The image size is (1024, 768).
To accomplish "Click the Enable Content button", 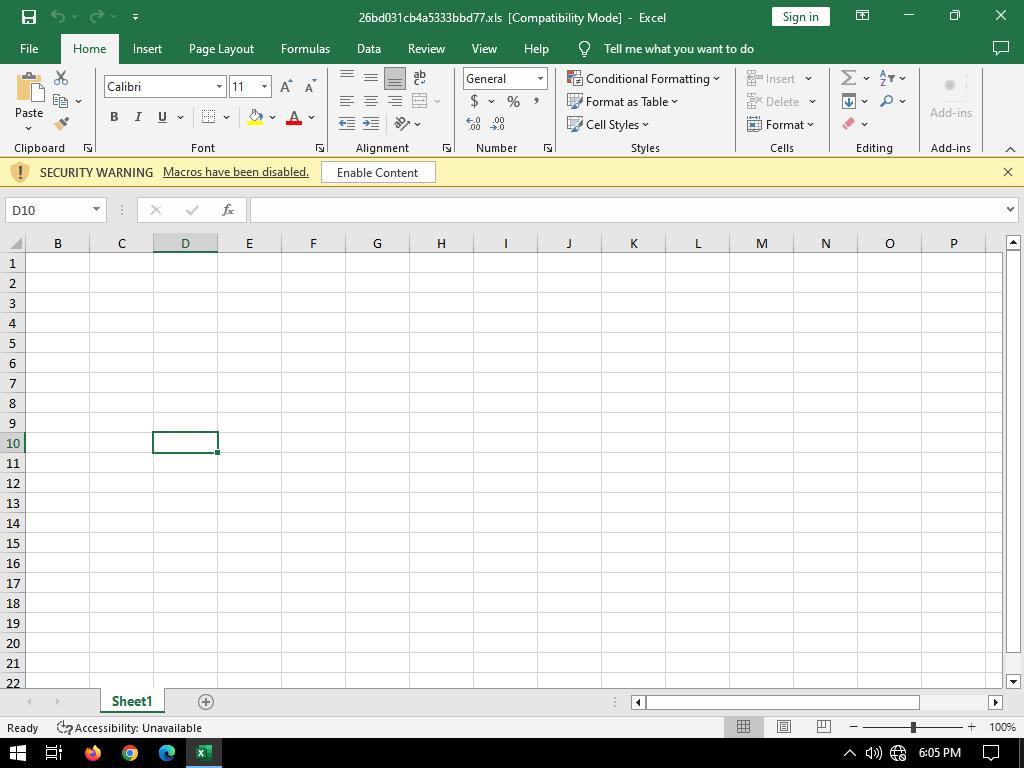I will 377,172.
